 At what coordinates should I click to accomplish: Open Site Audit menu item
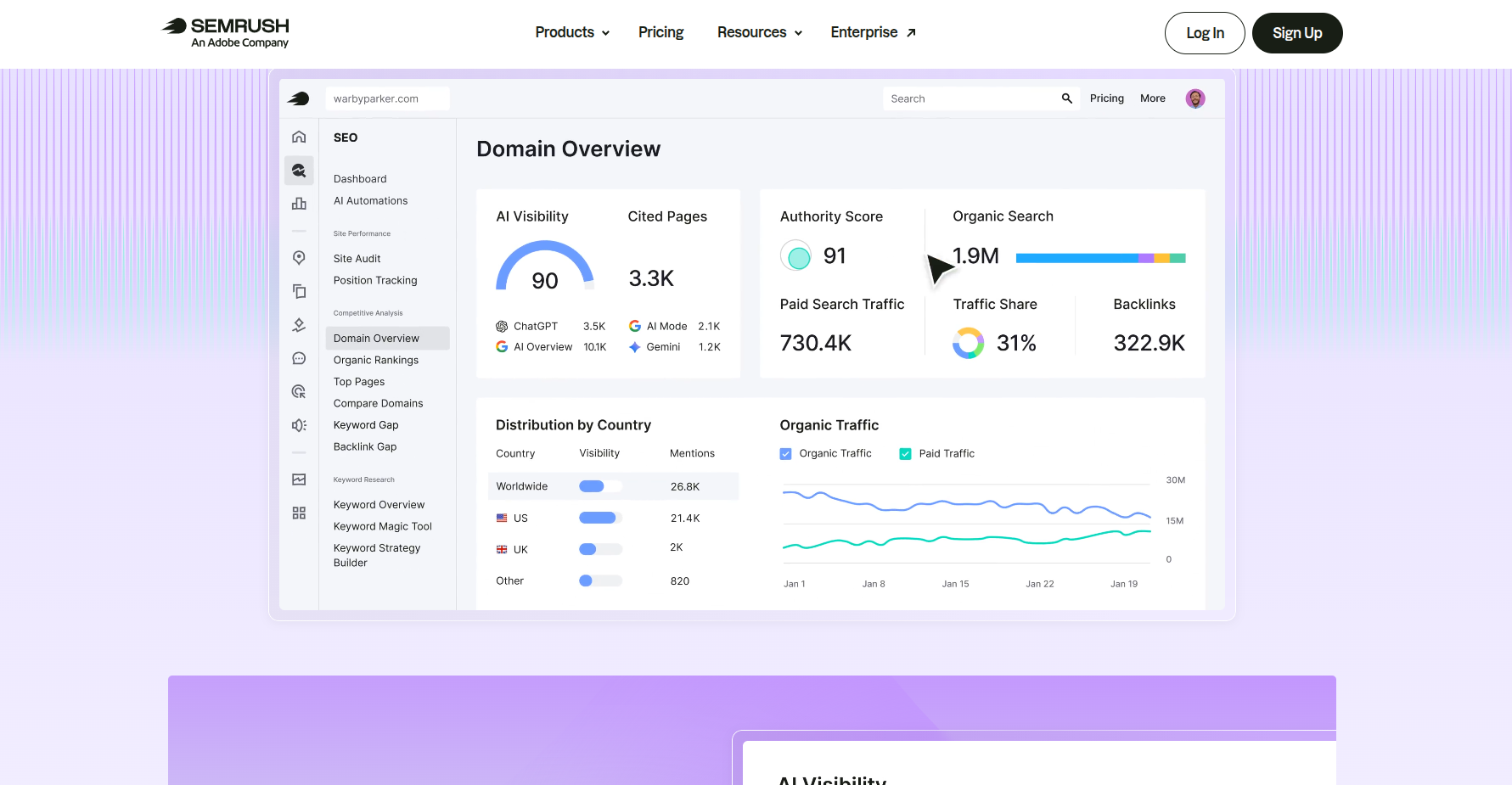tap(357, 259)
